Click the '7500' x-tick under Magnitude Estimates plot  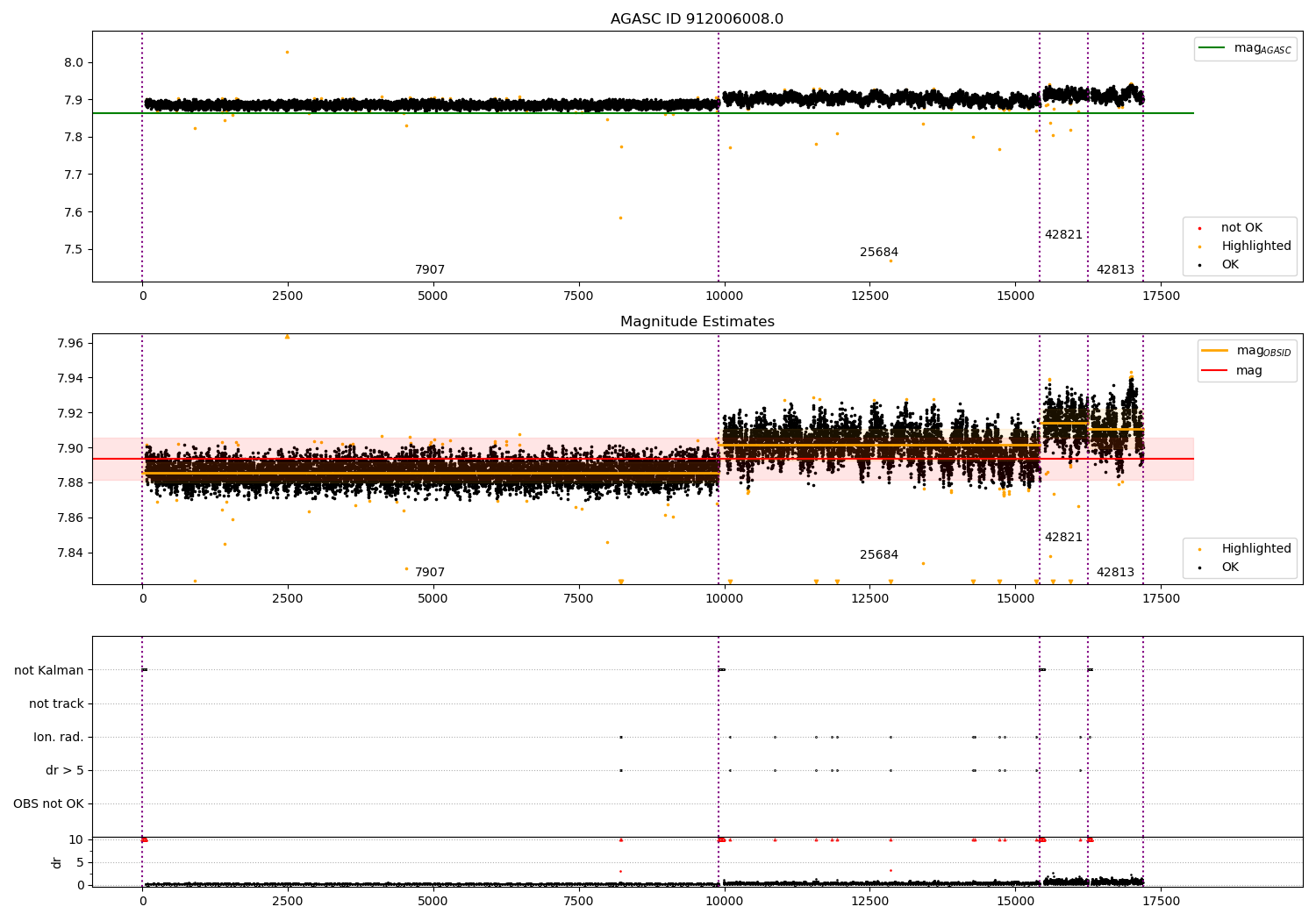coord(578,599)
